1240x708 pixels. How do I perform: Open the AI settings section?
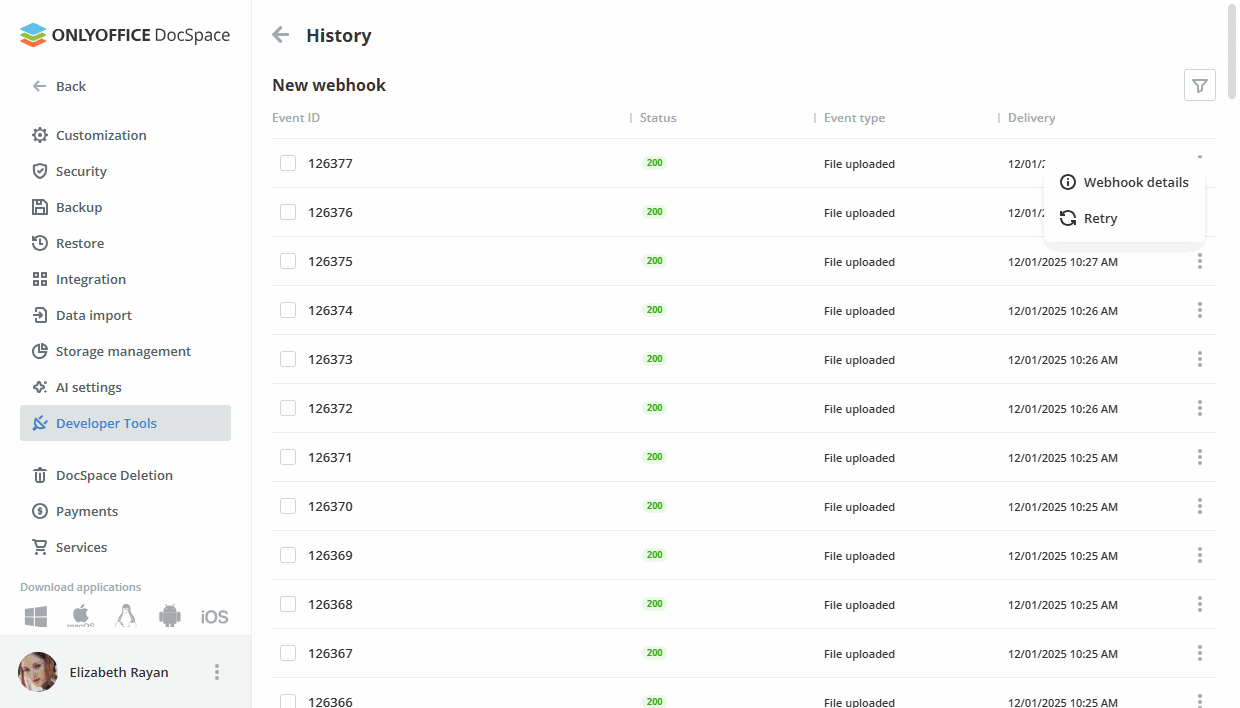[x=86, y=387]
